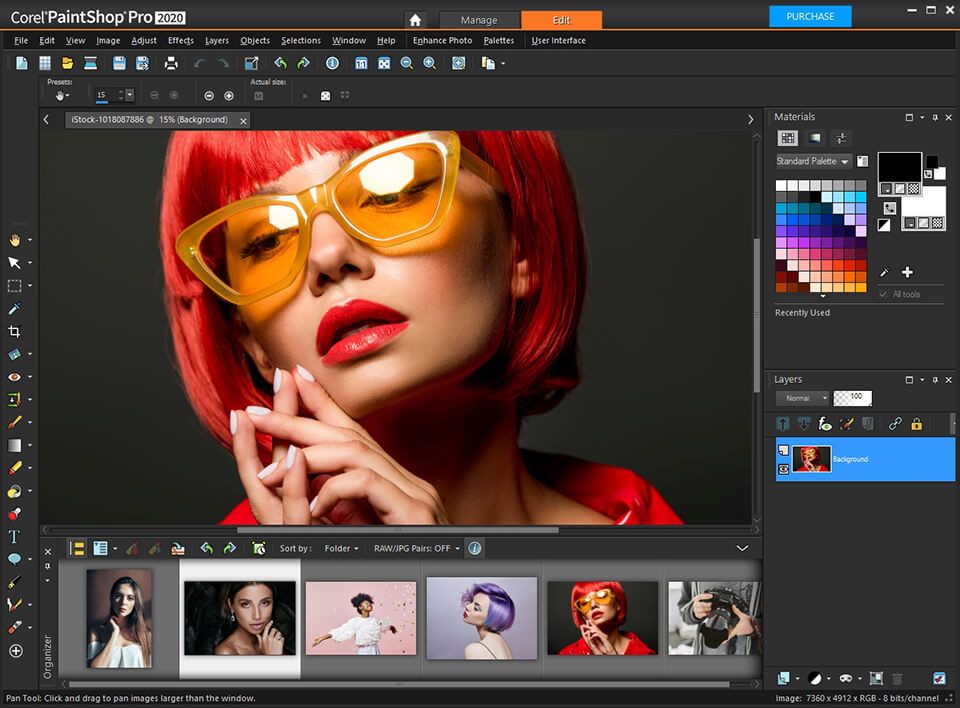Viewport: 960px width, 708px height.
Task: Select the Eraser tool
Action: pyautogui.click(x=18, y=469)
